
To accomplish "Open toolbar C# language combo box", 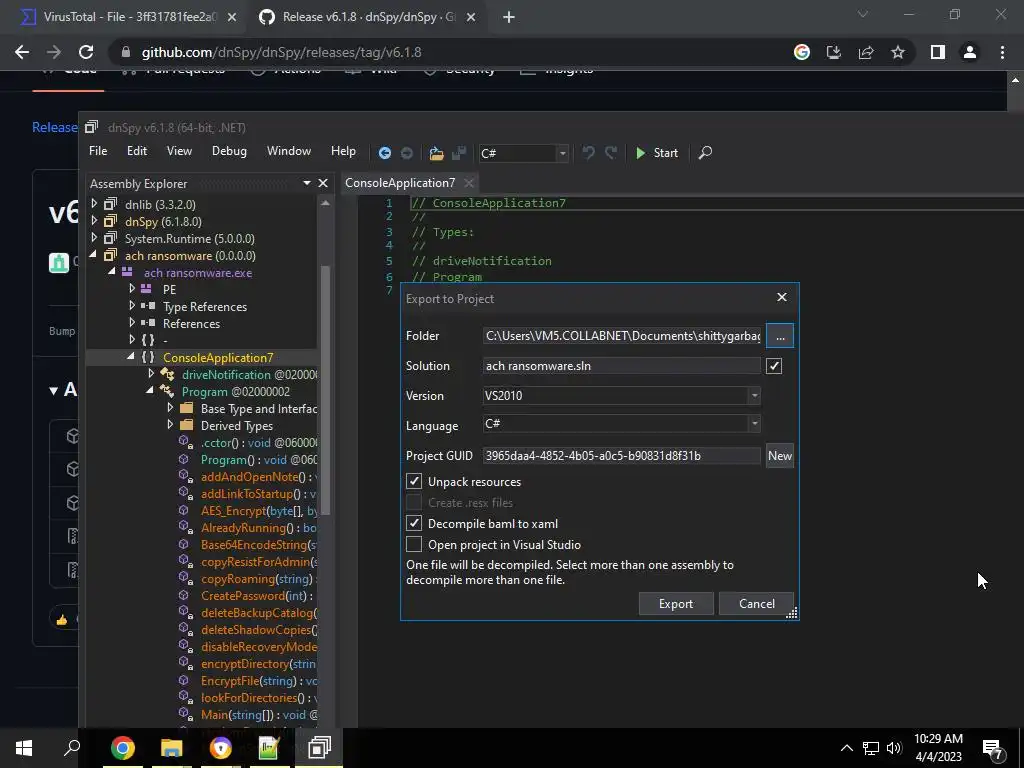I will point(524,153).
